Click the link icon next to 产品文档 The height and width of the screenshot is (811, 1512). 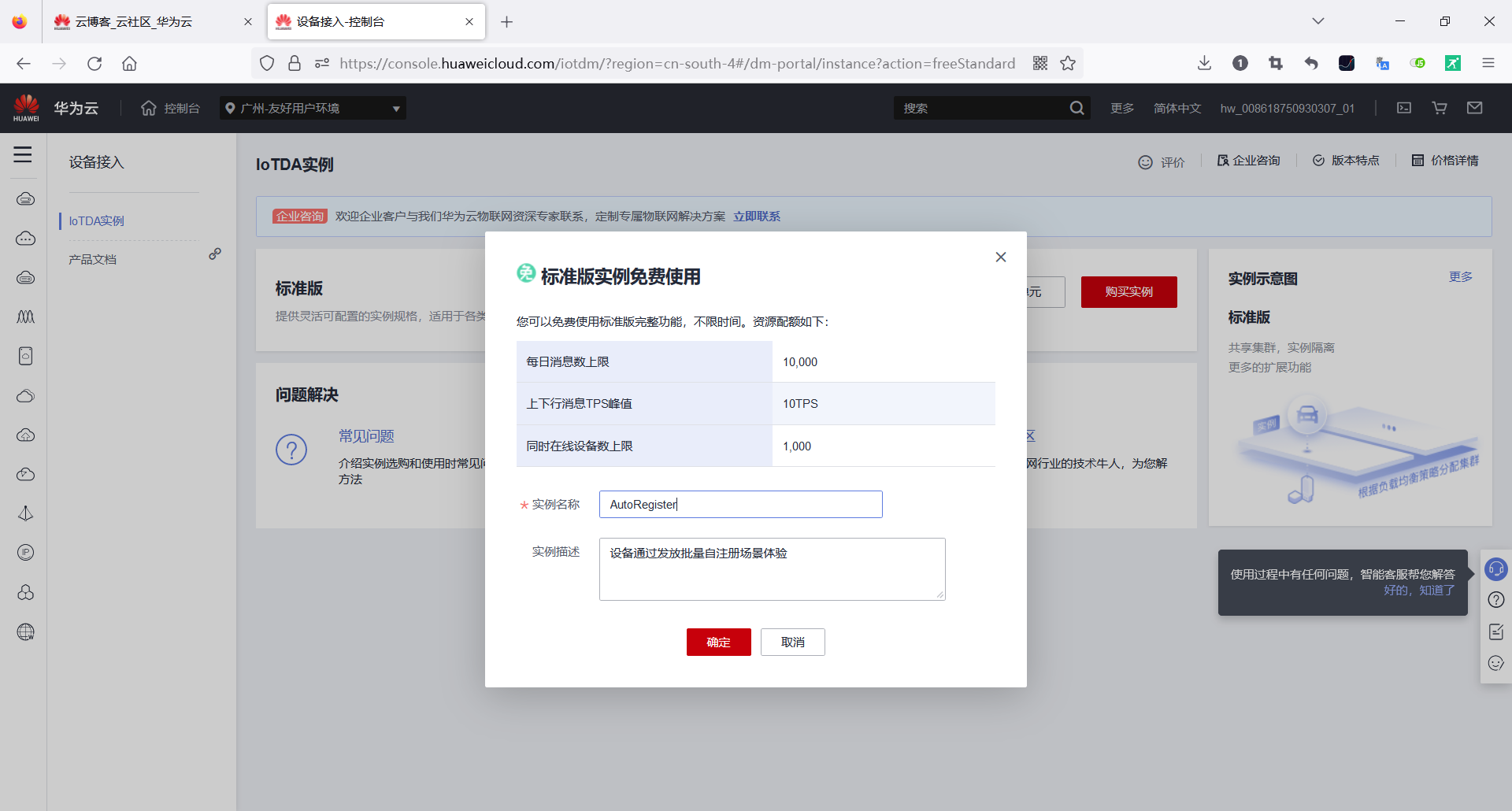(x=216, y=254)
